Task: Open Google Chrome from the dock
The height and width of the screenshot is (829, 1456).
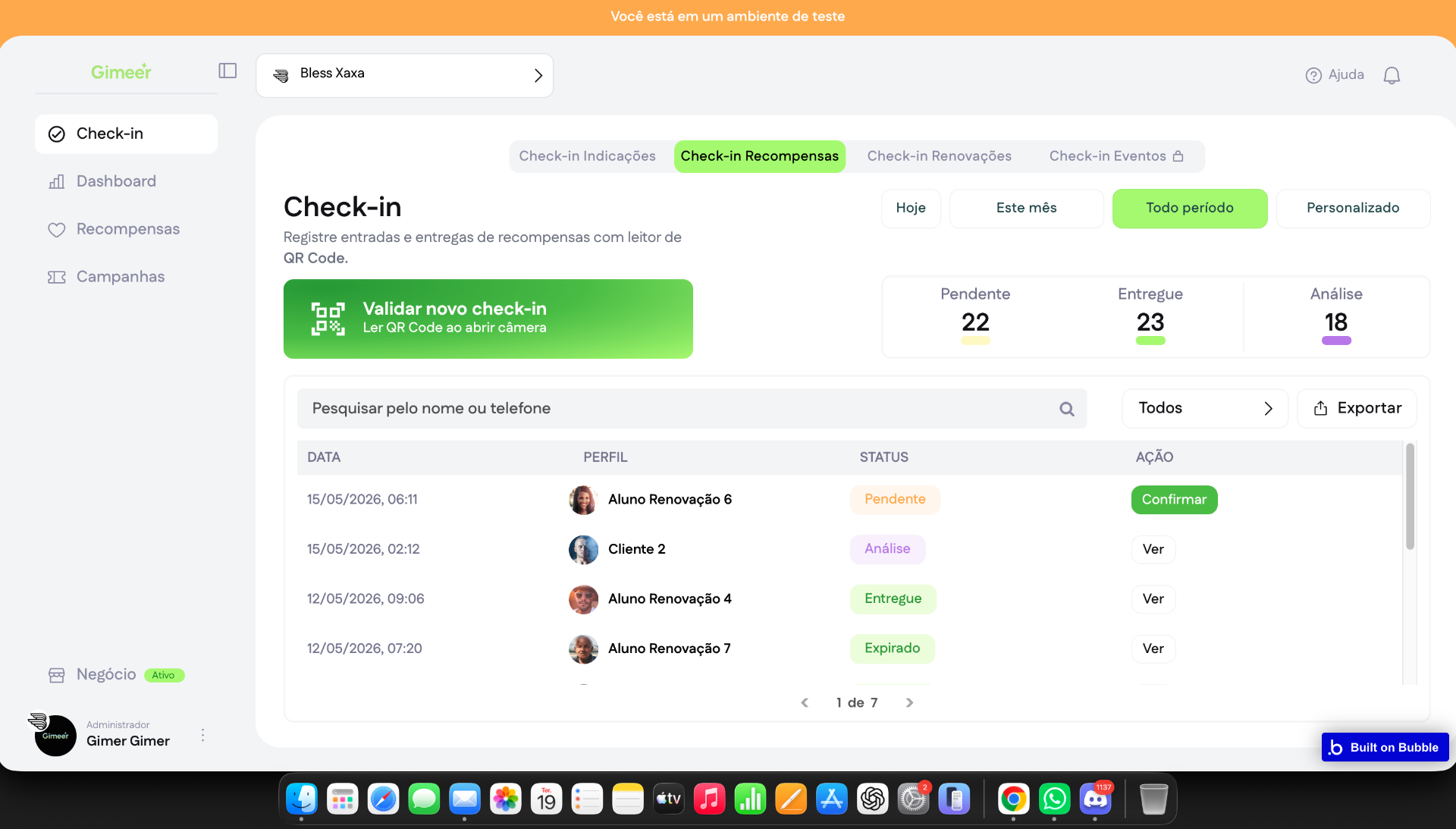Action: [1013, 799]
